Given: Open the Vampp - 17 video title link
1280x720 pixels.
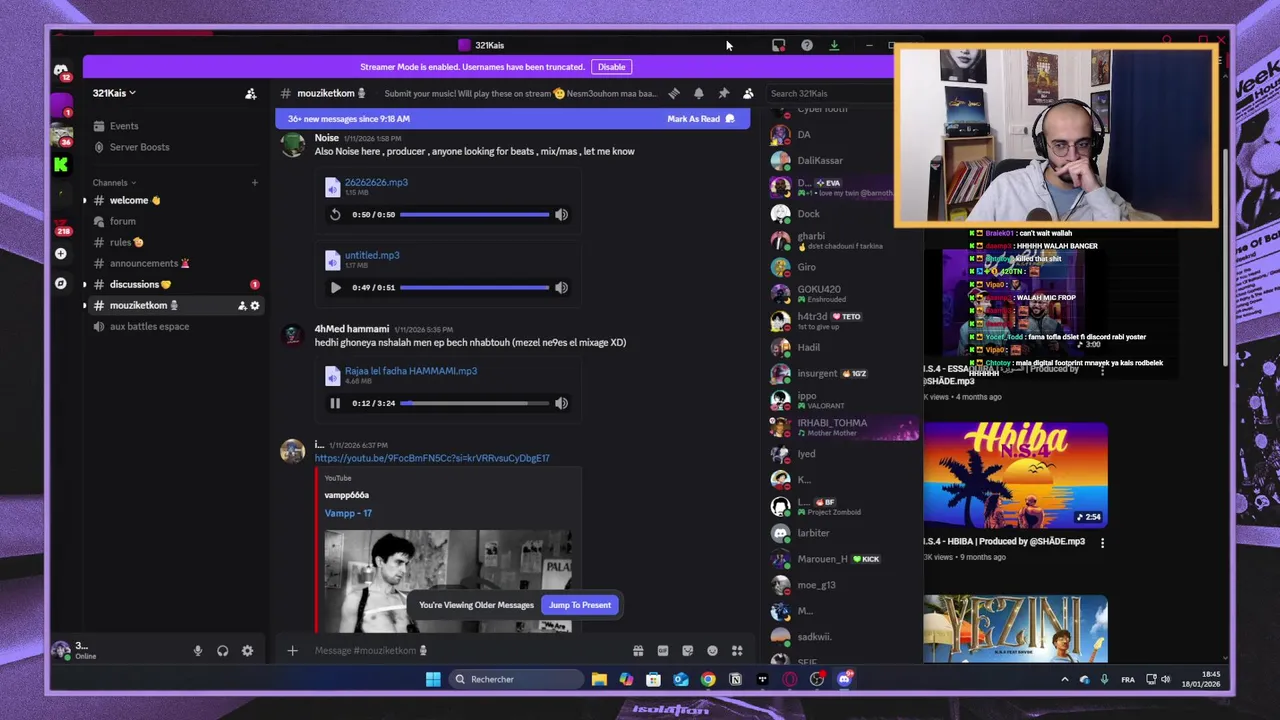Looking at the screenshot, I should click(348, 514).
